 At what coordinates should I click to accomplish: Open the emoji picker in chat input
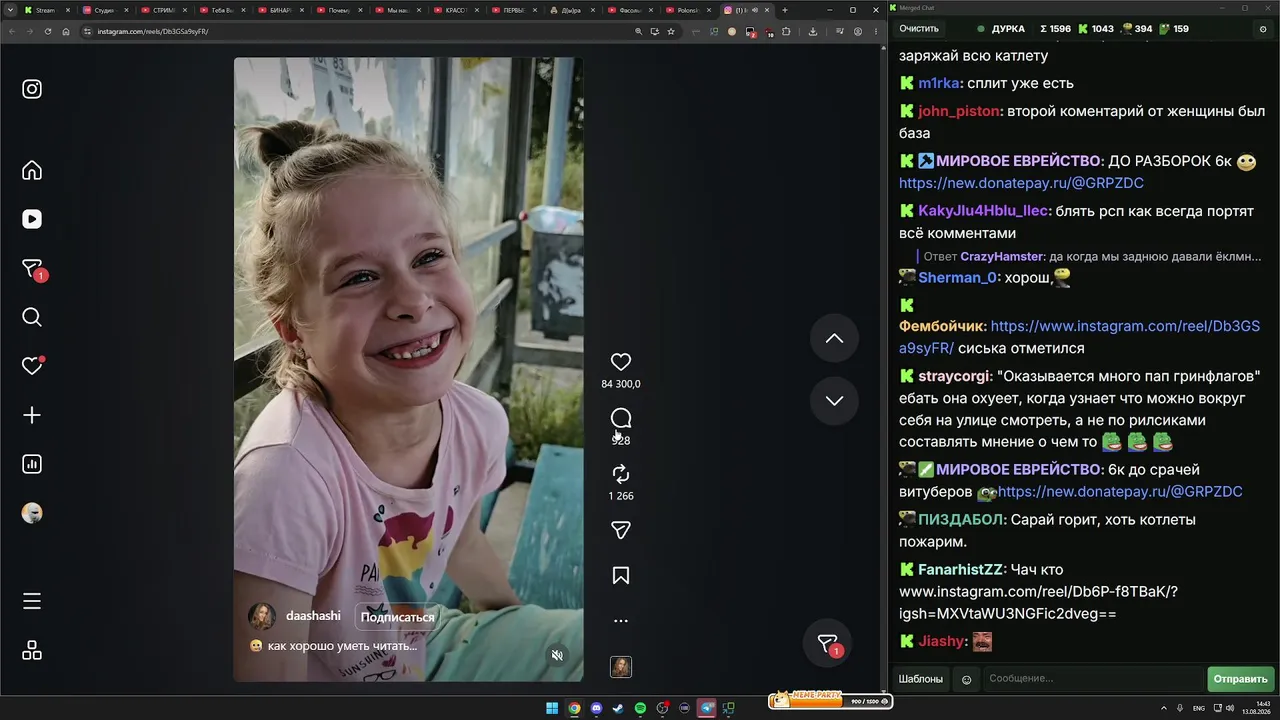point(966,679)
